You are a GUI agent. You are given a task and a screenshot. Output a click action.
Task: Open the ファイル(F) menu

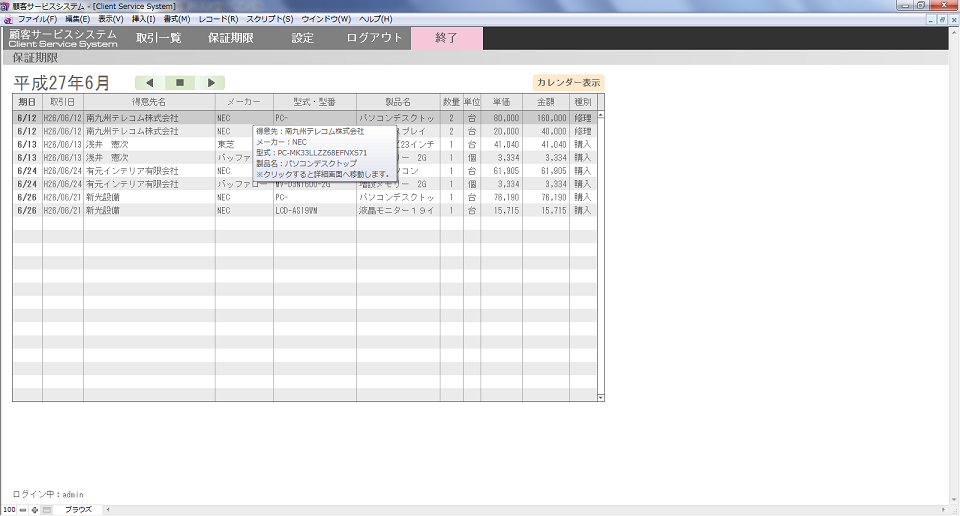(x=37, y=19)
